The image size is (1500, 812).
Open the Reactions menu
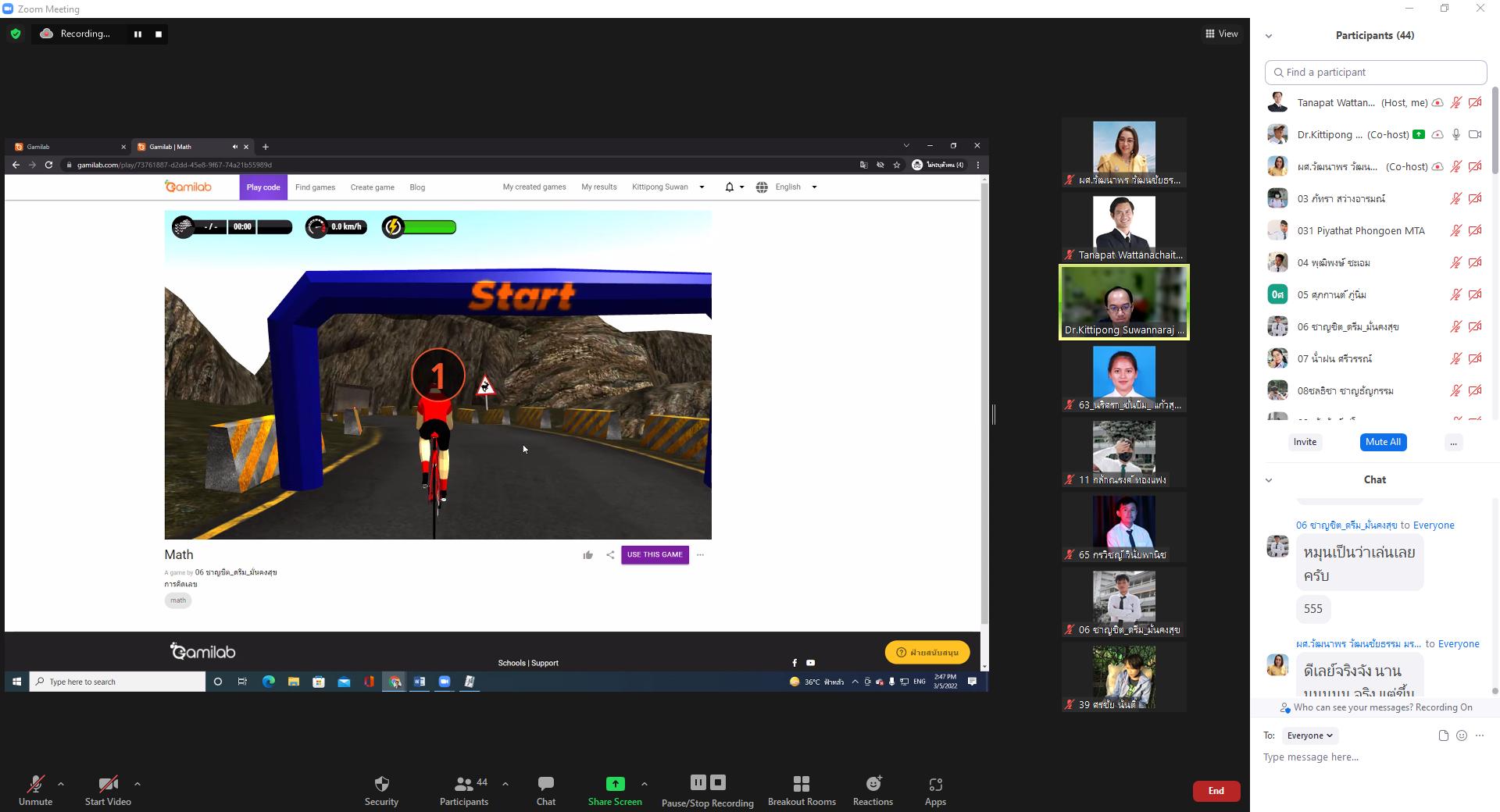coord(873,790)
